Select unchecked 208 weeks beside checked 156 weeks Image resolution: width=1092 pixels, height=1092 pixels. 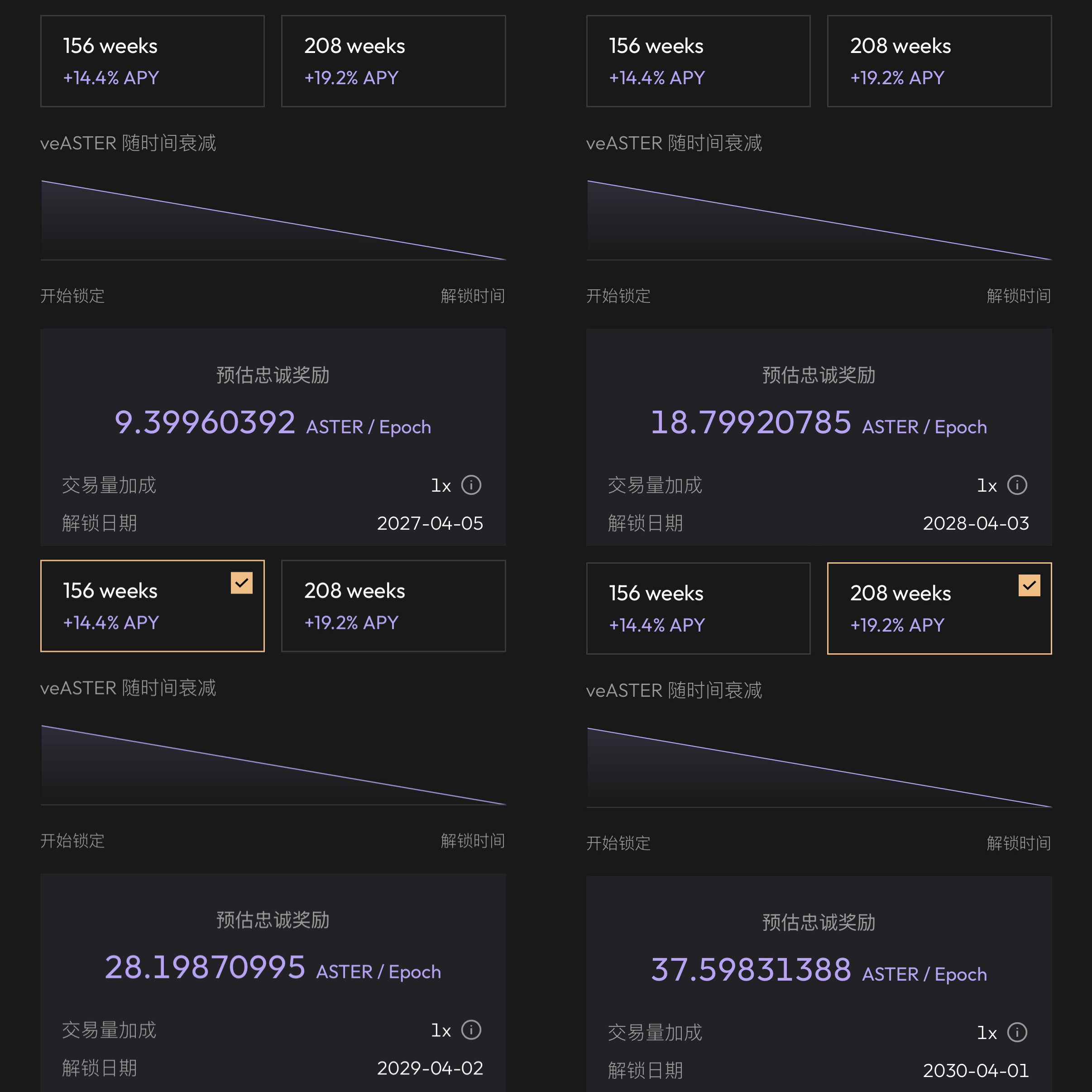[393, 606]
